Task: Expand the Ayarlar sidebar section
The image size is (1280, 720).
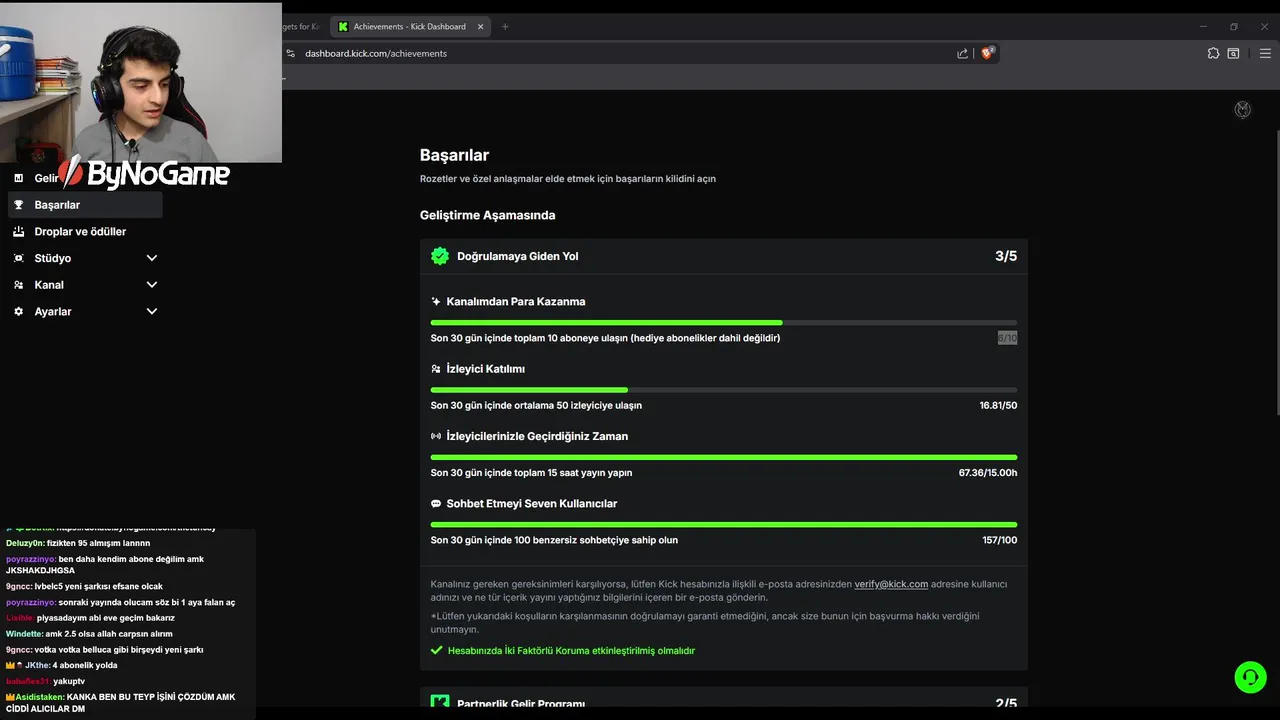Action: [x=151, y=312]
